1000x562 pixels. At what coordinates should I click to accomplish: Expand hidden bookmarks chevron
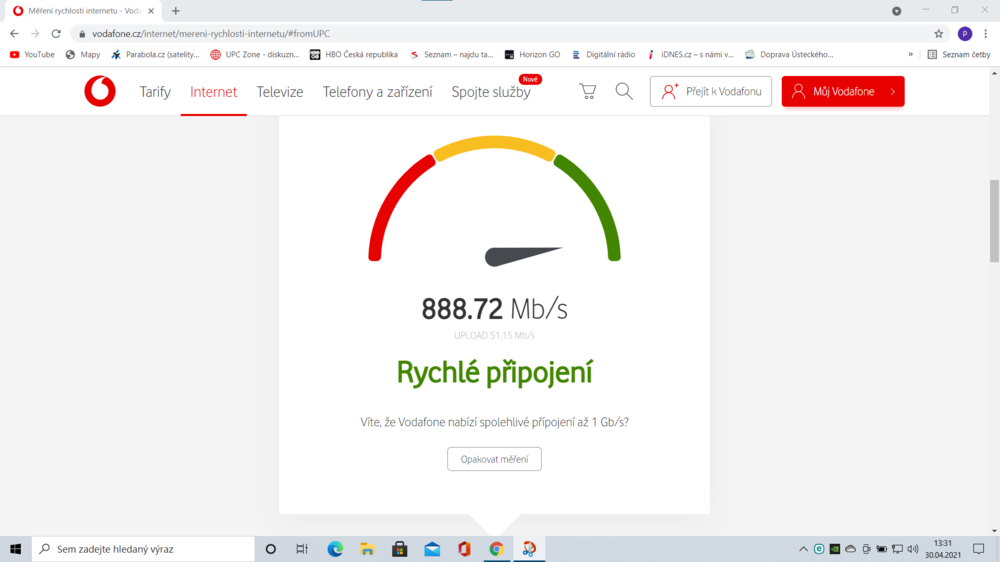911,55
